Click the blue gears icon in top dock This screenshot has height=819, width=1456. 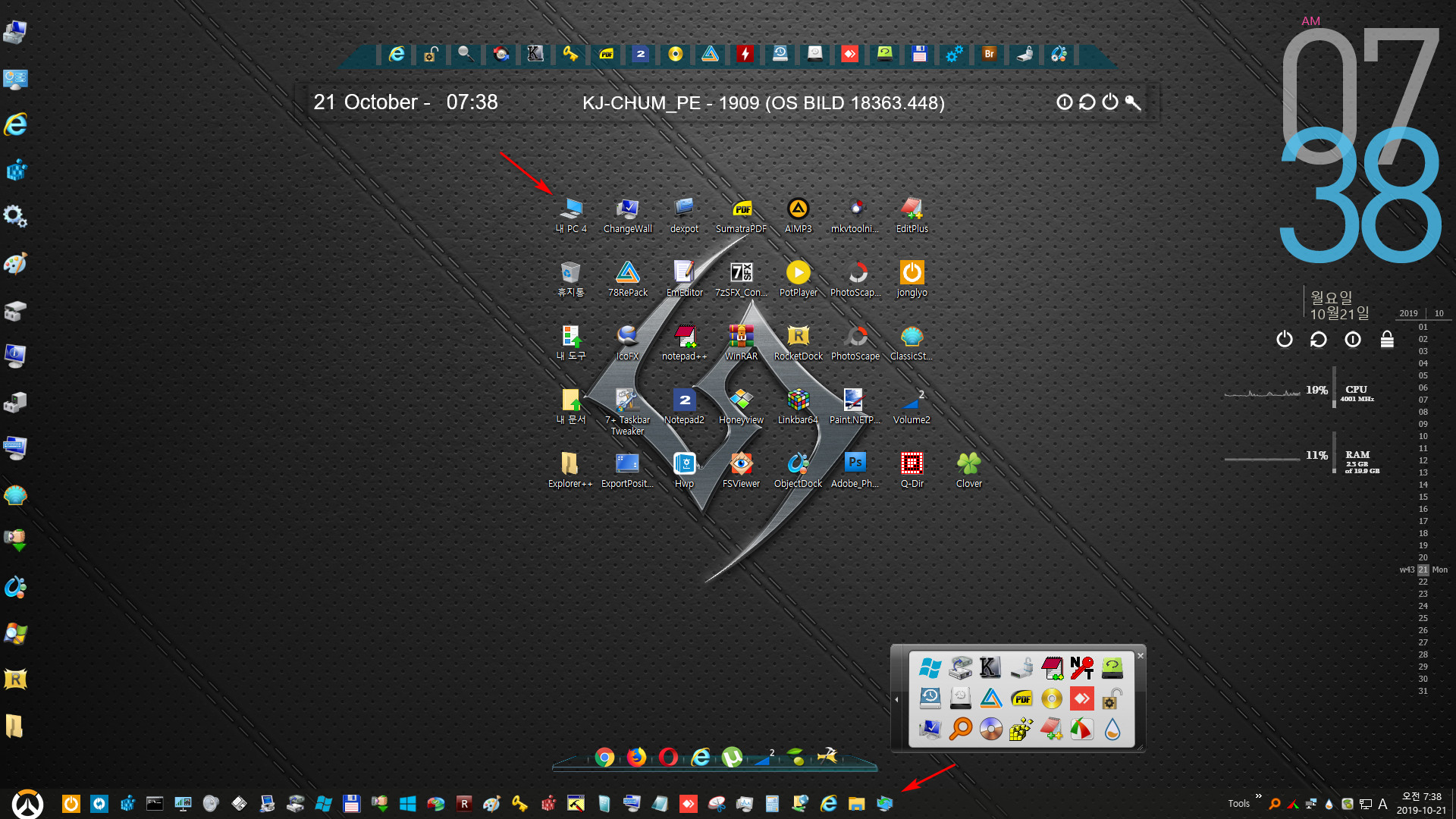(x=954, y=54)
